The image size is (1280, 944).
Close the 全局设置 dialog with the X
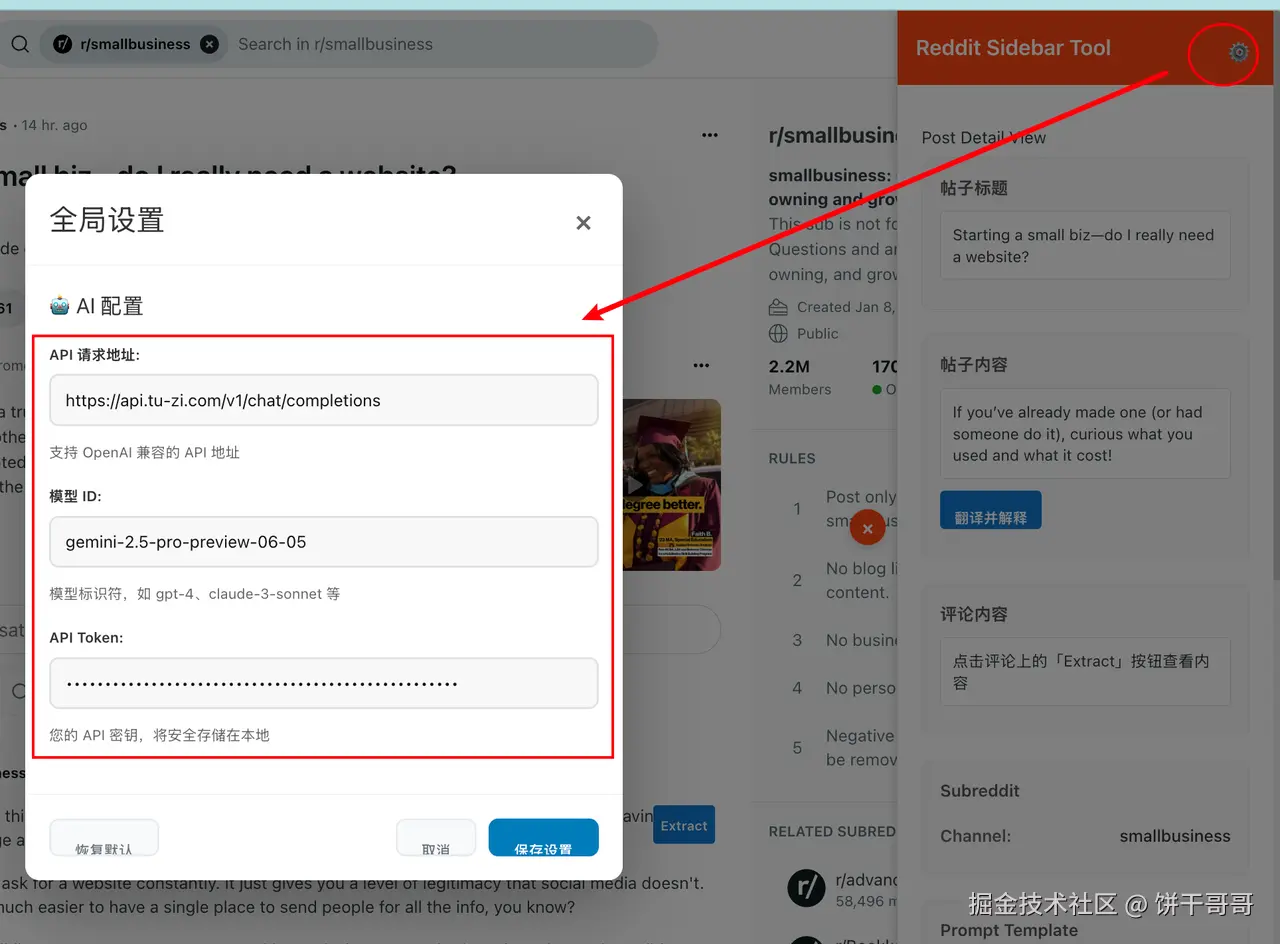coord(584,223)
